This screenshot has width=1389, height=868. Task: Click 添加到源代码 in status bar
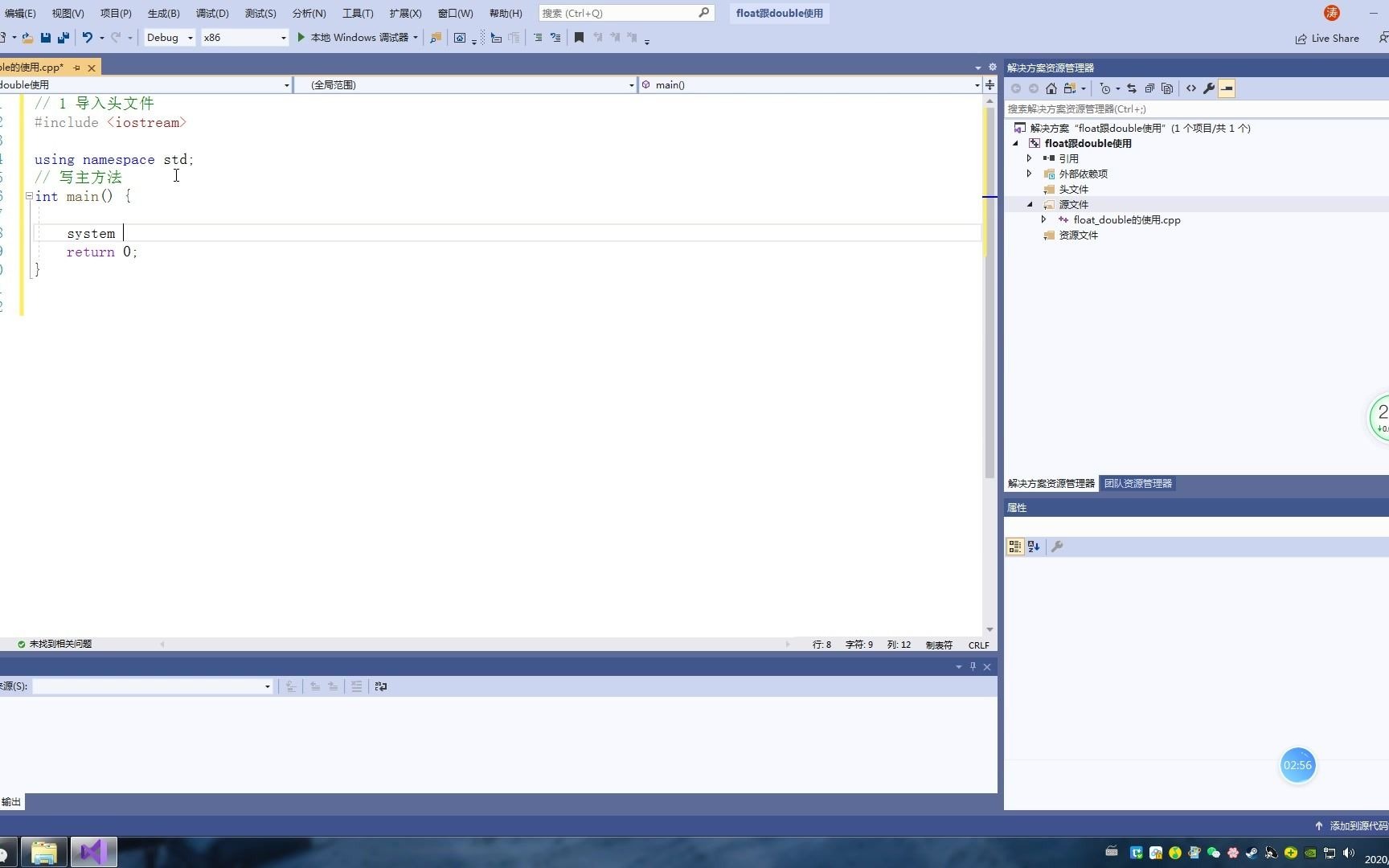tap(1350, 826)
